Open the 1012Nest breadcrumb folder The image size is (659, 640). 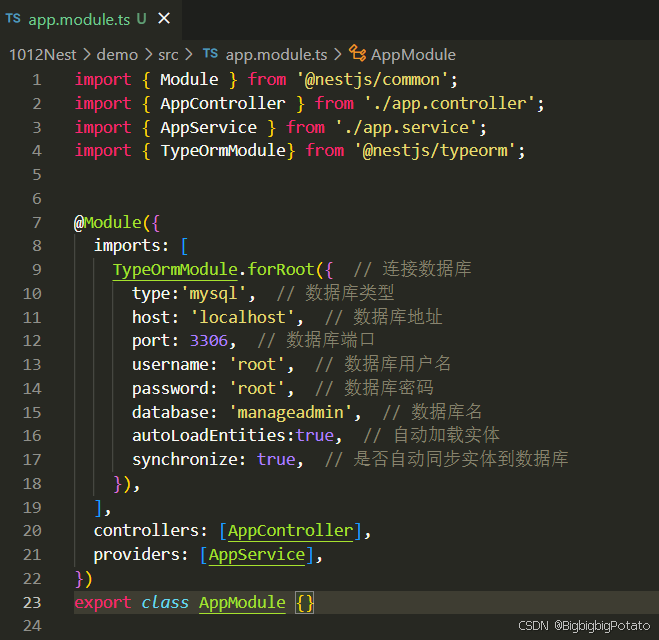(42, 55)
